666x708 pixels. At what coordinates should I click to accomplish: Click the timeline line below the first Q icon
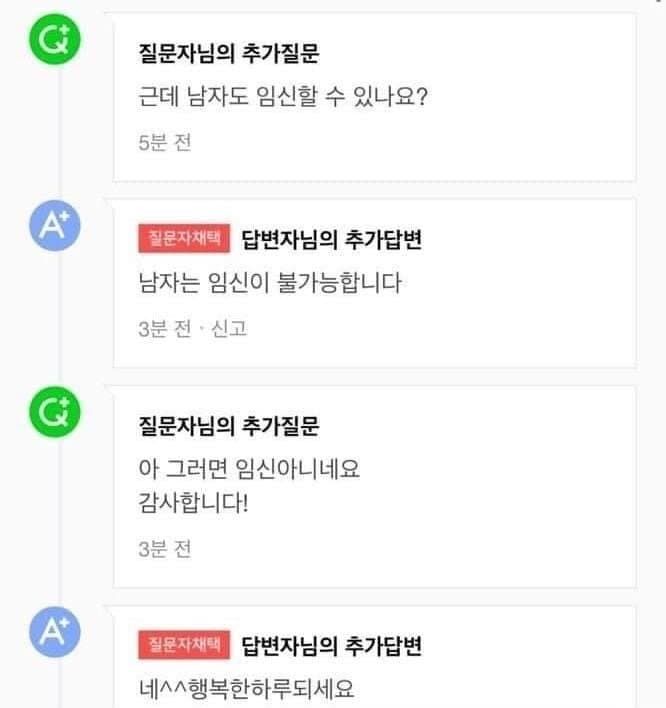pos(59,130)
